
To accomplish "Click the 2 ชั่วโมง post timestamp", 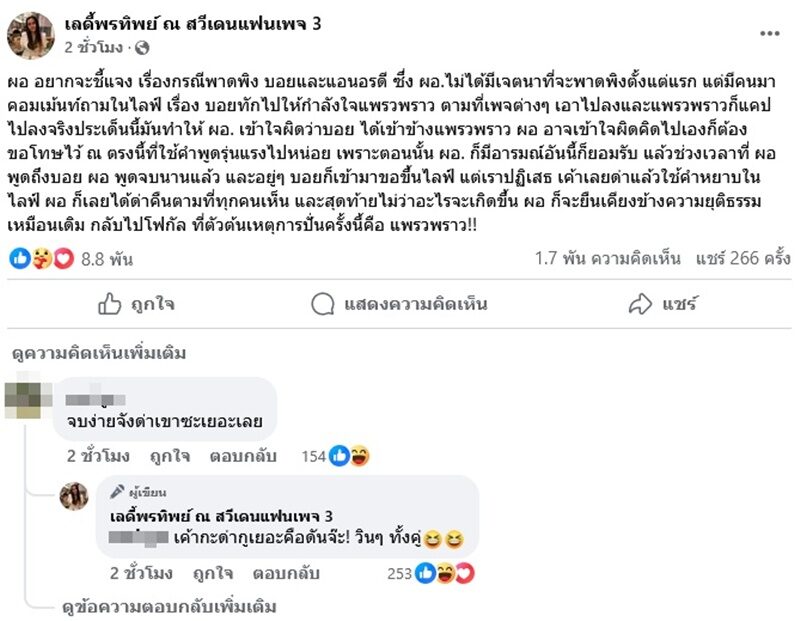I will pyautogui.click(x=94, y=47).
